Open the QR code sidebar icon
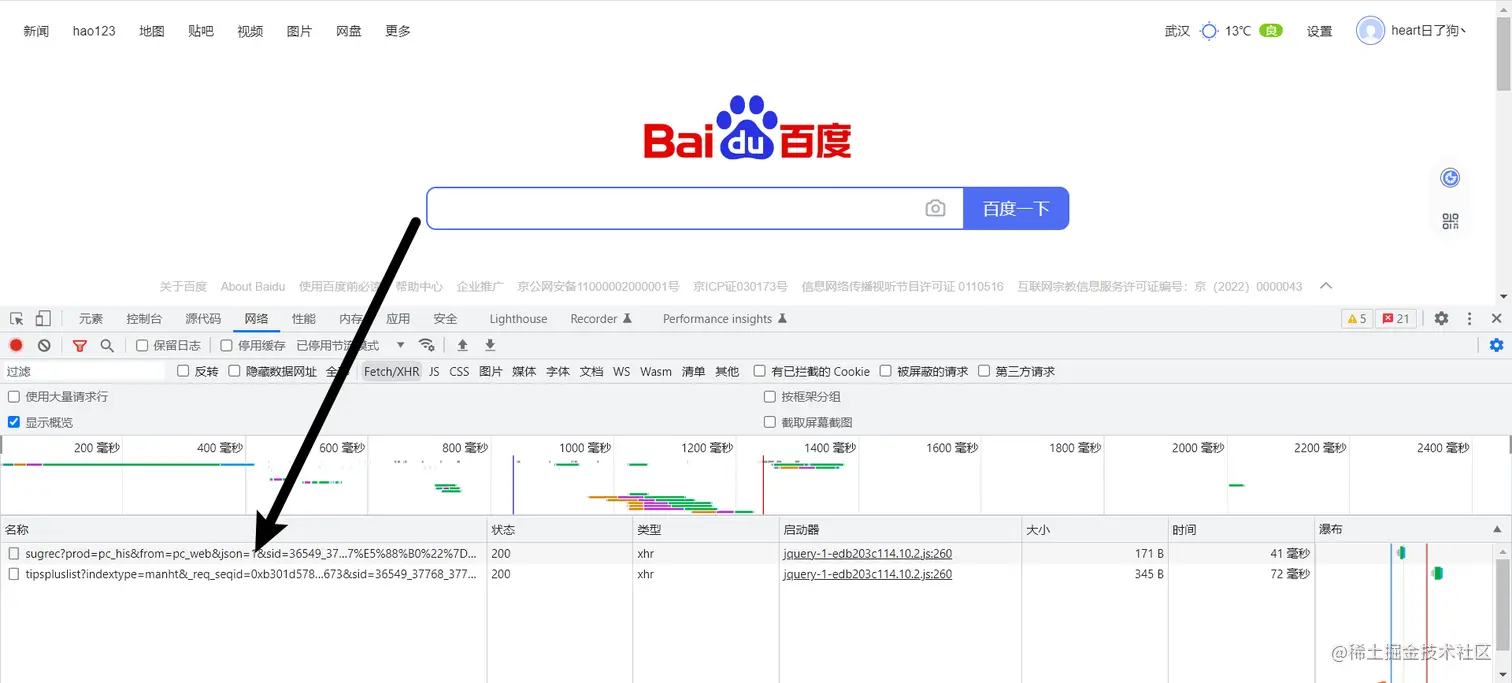Screen dimensions: 1512x683 point(1450,222)
